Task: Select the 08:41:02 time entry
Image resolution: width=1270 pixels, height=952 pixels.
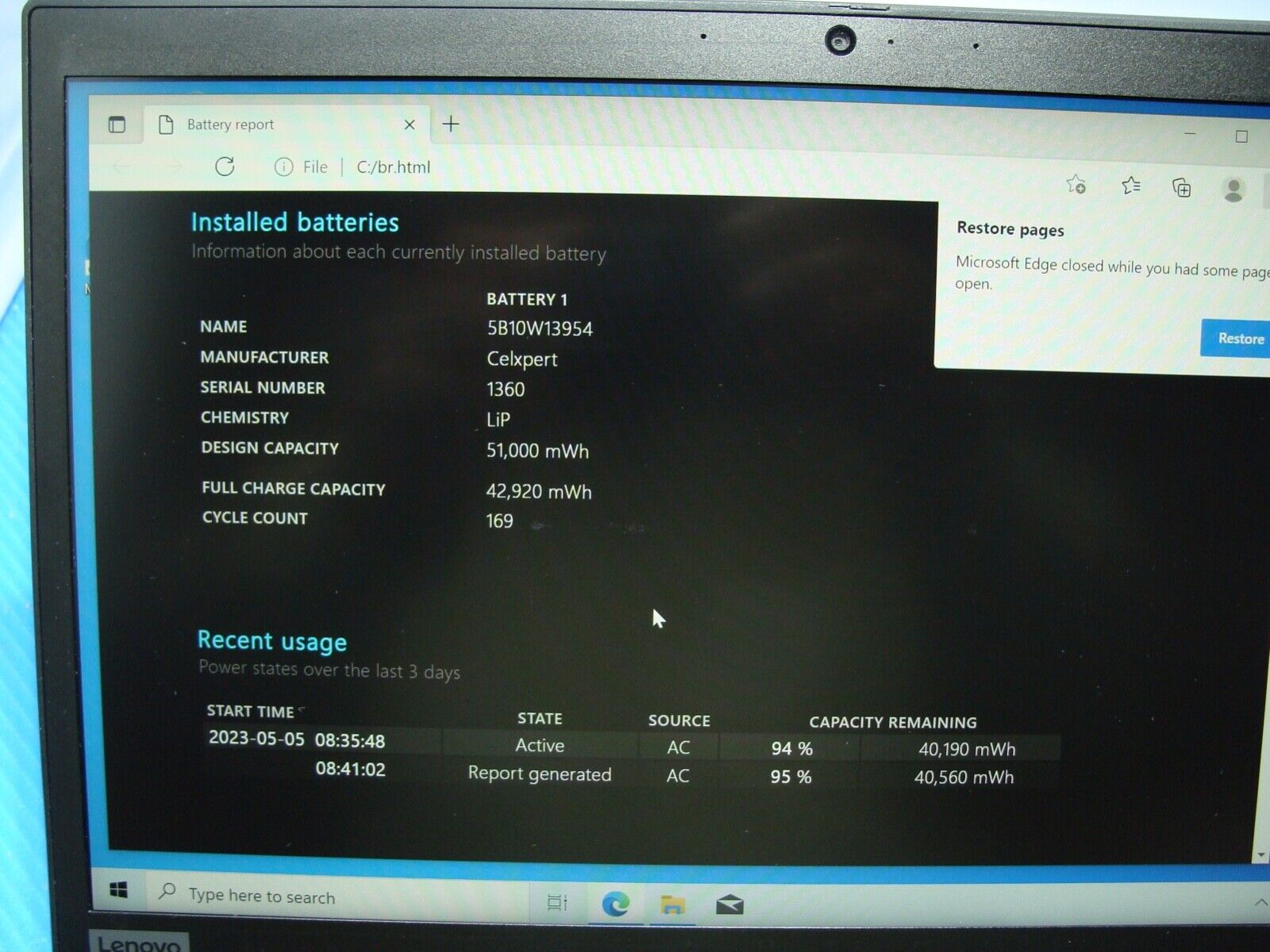Action: coord(350,769)
